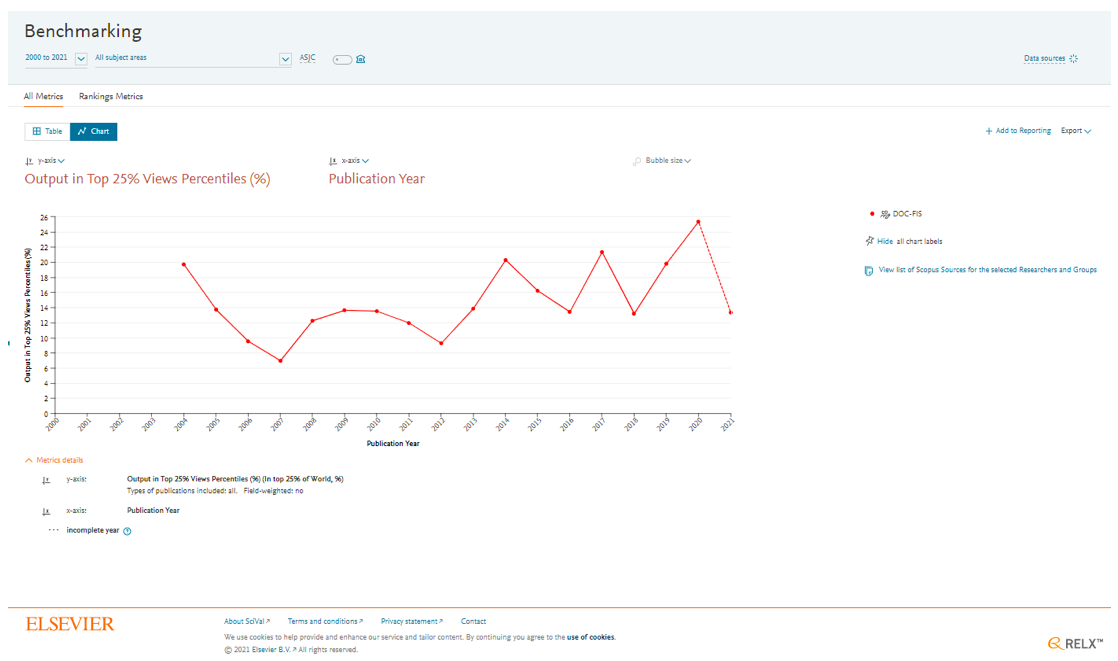Click the Elsevier B.V. copyright link
The width and height of the screenshot is (1118, 661).
click(274, 650)
